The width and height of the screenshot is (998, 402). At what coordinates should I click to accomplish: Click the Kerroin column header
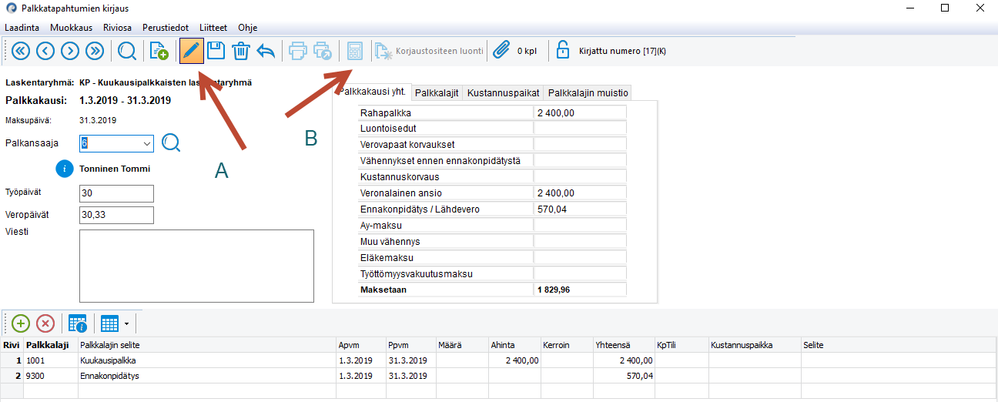(x=566, y=345)
